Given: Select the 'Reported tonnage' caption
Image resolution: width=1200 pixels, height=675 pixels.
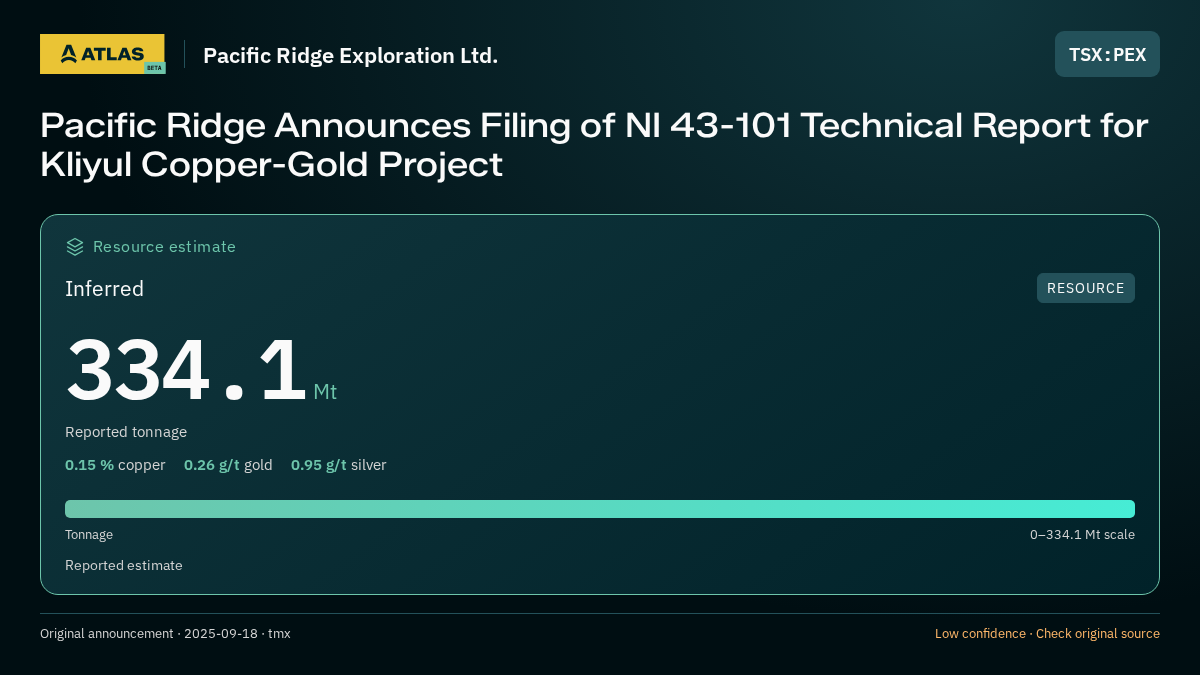Looking at the screenshot, I should (126, 432).
